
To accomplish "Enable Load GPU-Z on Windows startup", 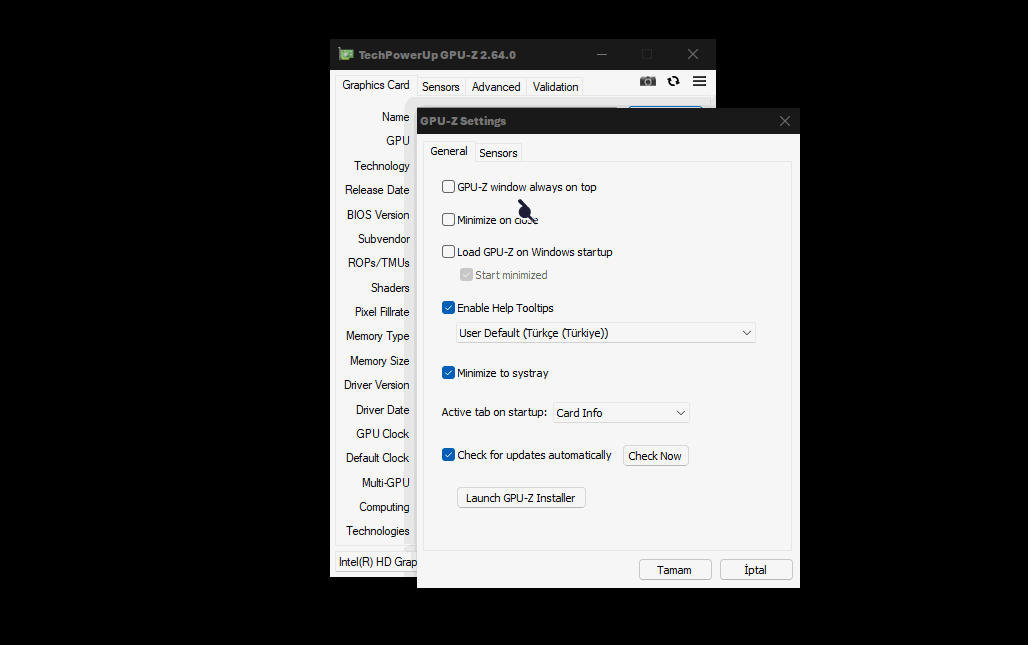I will [448, 252].
